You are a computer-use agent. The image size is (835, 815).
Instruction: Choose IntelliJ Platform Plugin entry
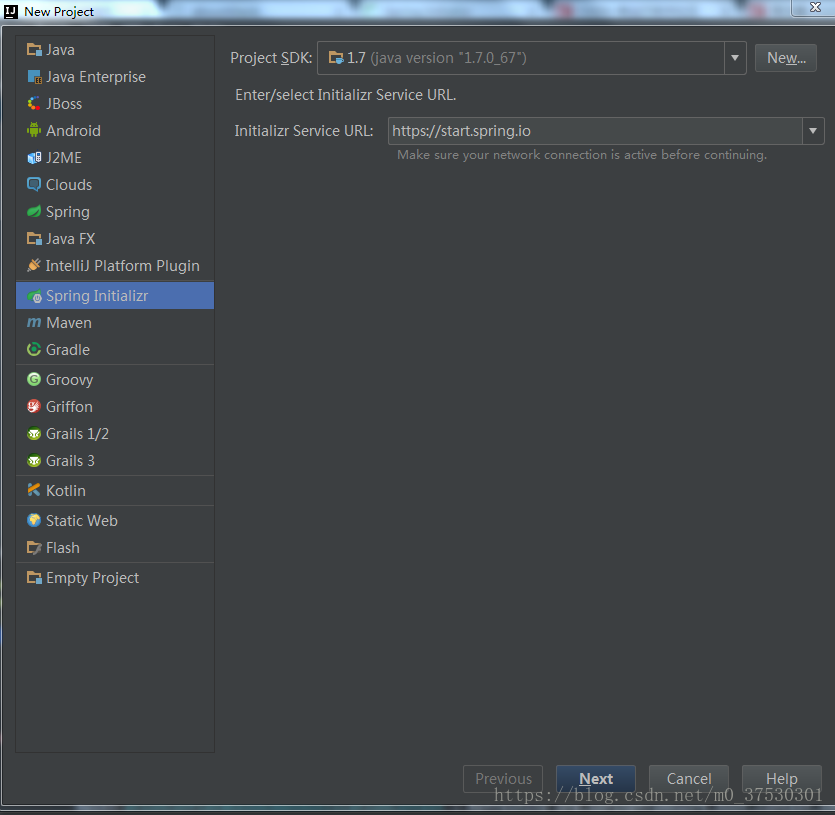click(x=115, y=266)
